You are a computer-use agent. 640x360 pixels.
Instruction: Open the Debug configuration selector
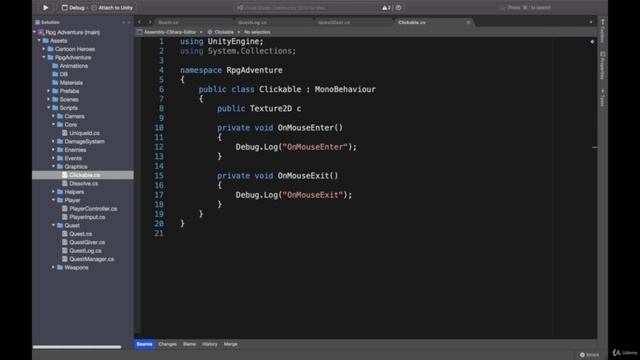coord(73,8)
